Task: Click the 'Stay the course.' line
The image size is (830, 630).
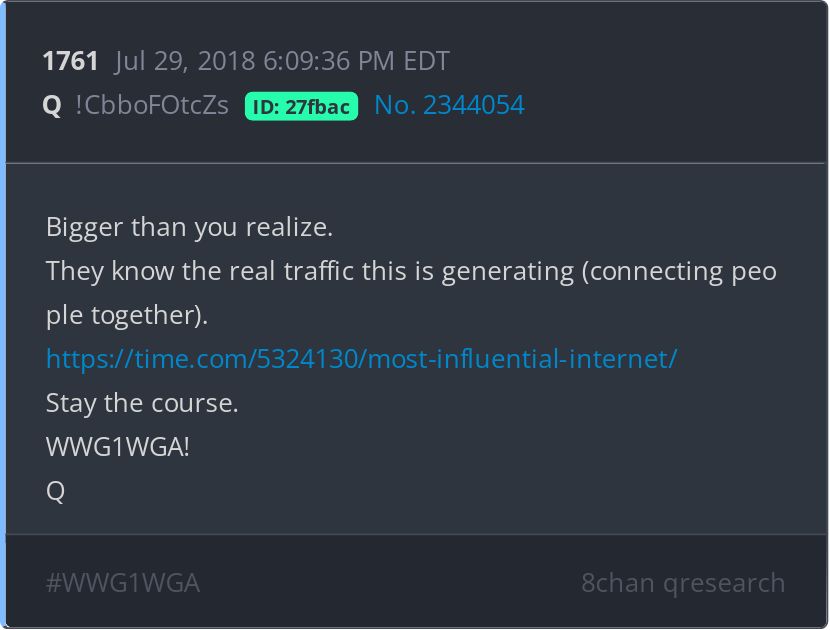Action: click(142, 403)
